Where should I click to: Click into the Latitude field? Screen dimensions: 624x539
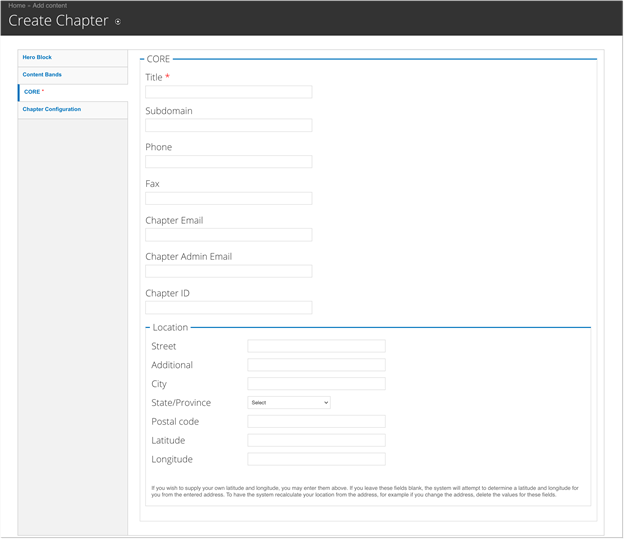(x=316, y=440)
